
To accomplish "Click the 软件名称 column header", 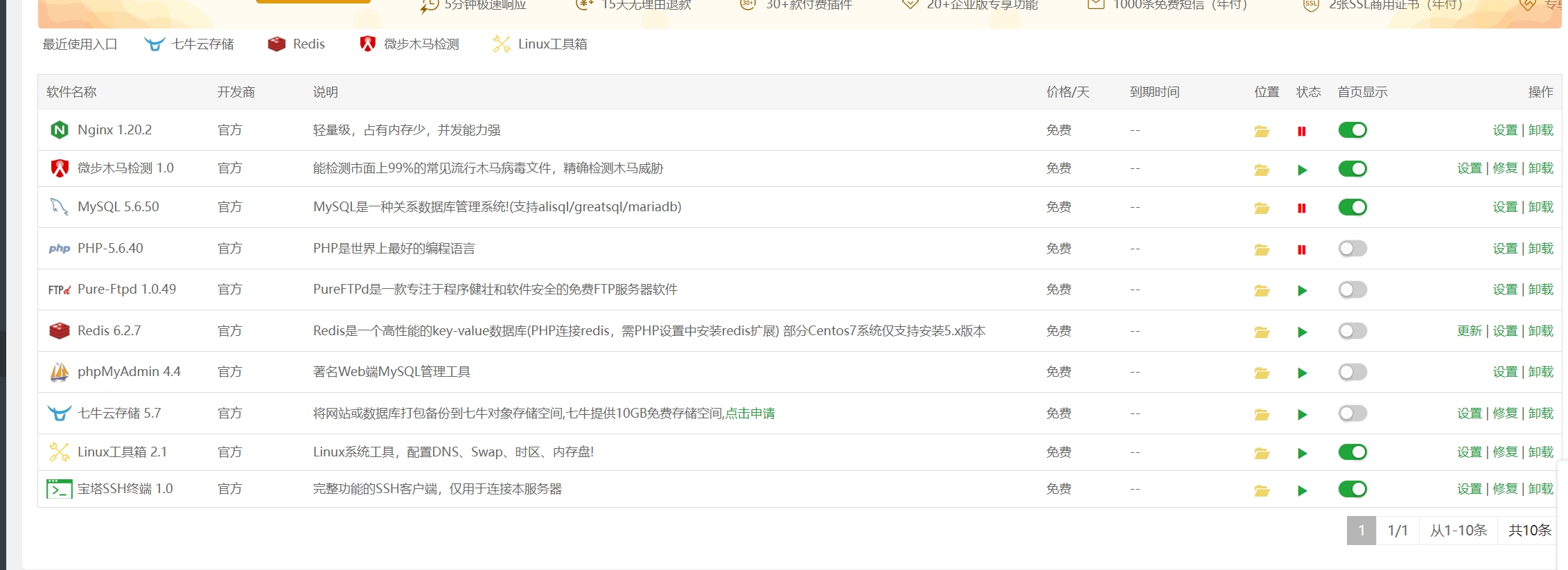I will pyautogui.click(x=71, y=92).
